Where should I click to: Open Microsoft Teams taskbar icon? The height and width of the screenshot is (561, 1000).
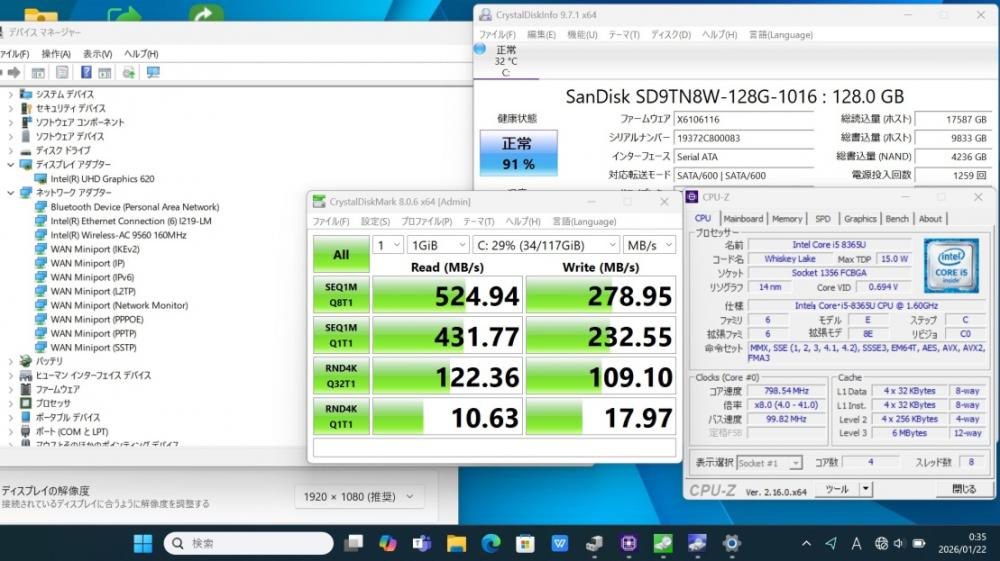point(422,543)
